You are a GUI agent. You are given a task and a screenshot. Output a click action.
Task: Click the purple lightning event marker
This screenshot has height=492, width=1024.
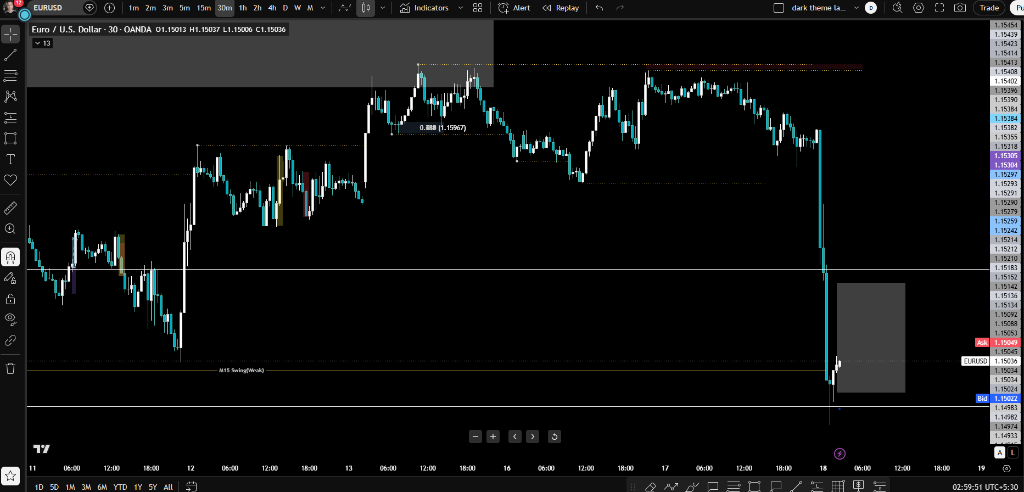(x=840, y=453)
